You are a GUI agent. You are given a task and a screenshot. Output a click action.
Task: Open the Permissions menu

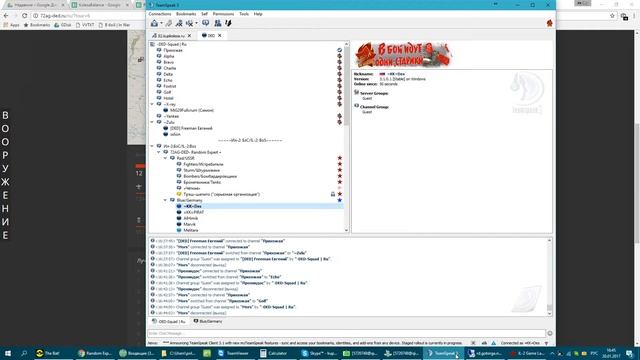click(223, 14)
